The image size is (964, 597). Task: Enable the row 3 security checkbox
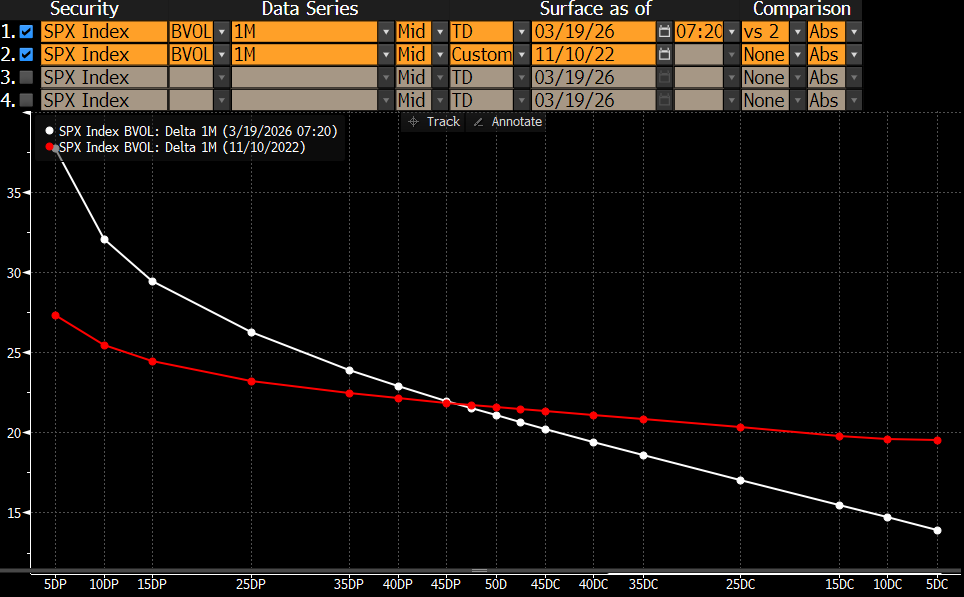click(26, 77)
